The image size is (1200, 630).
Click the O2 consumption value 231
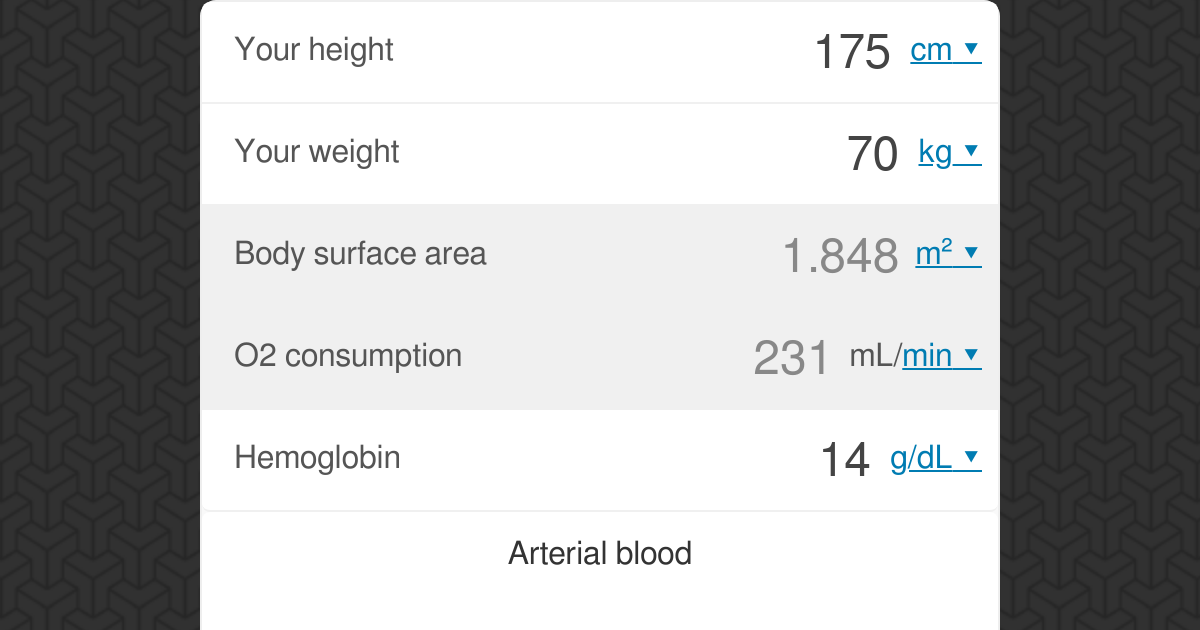point(791,355)
